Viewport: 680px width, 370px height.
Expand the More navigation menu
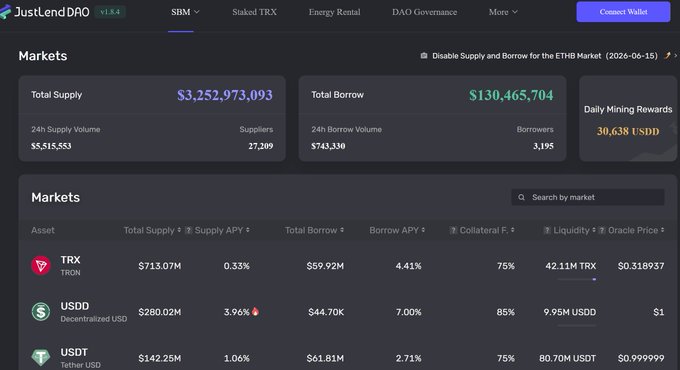coord(503,12)
